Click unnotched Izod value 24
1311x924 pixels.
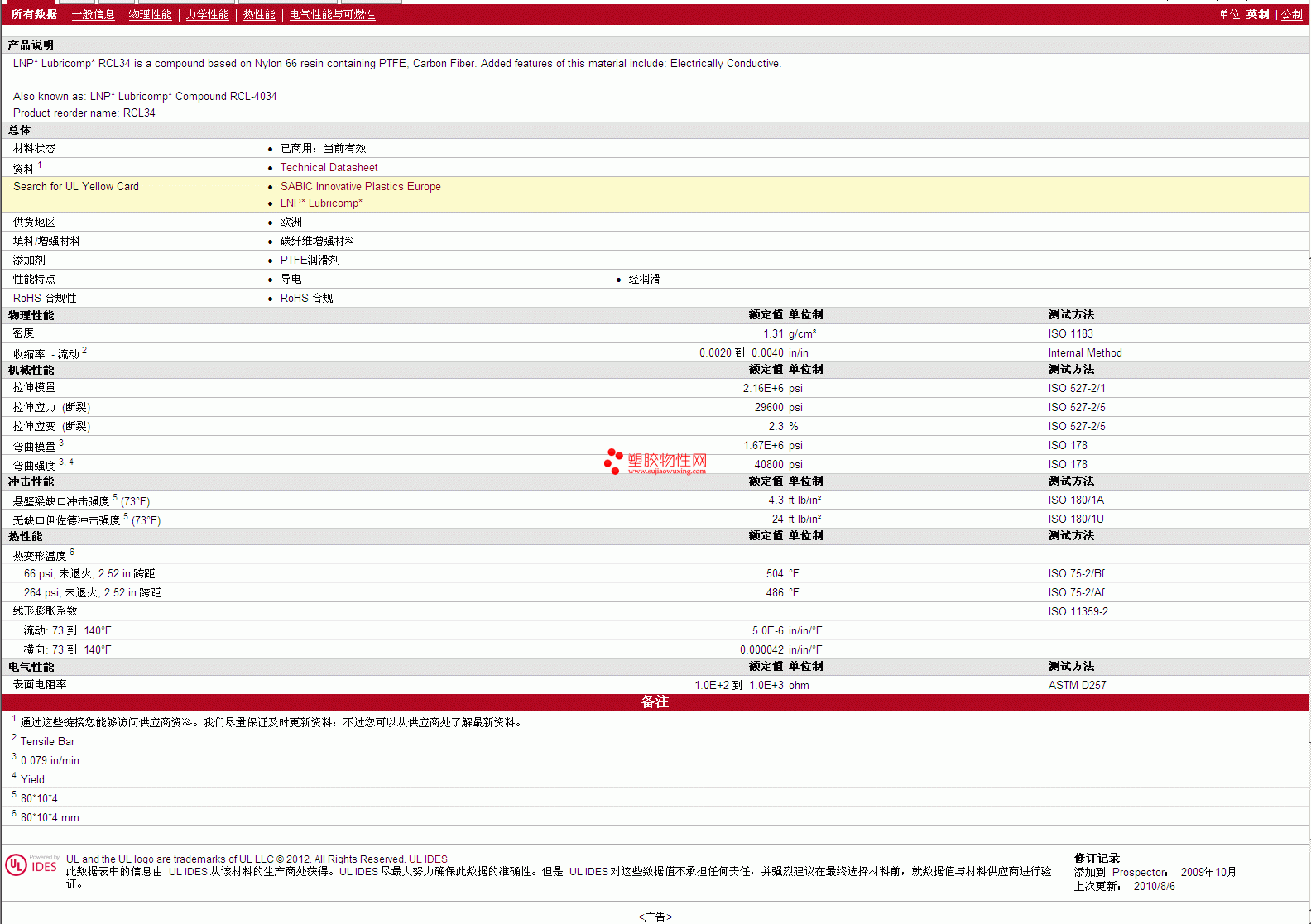778,519
